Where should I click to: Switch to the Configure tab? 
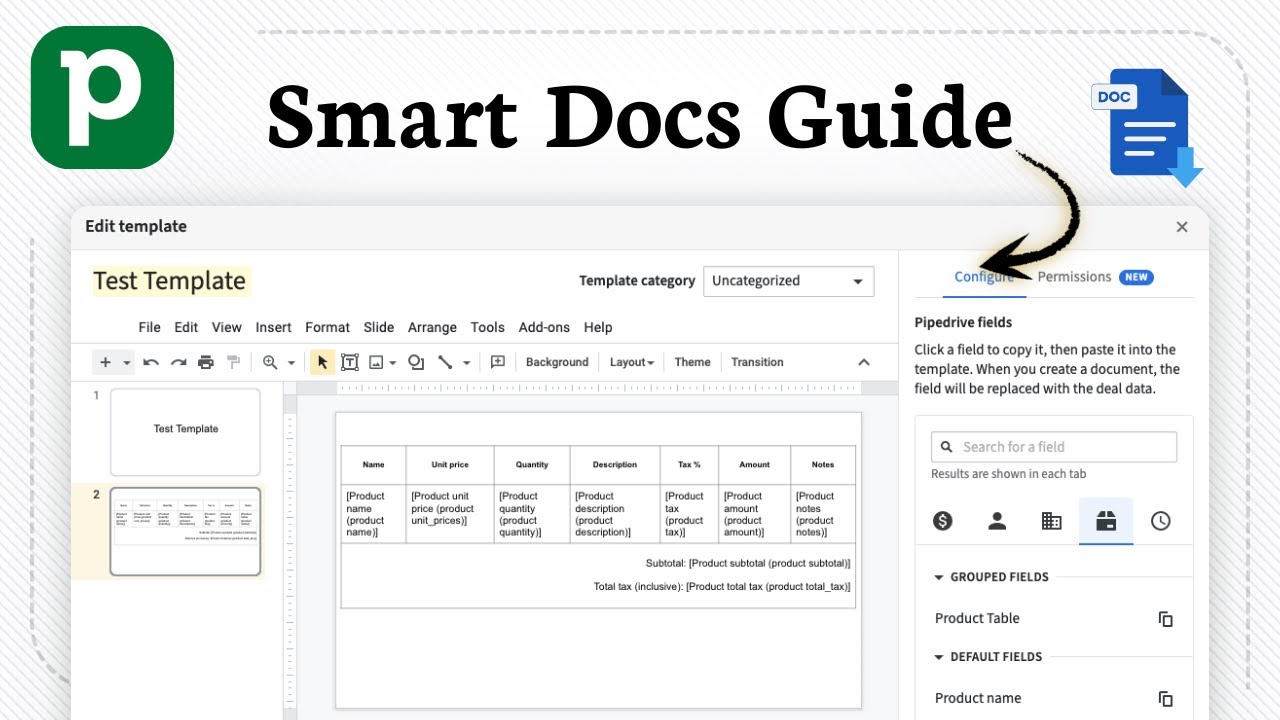984,277
